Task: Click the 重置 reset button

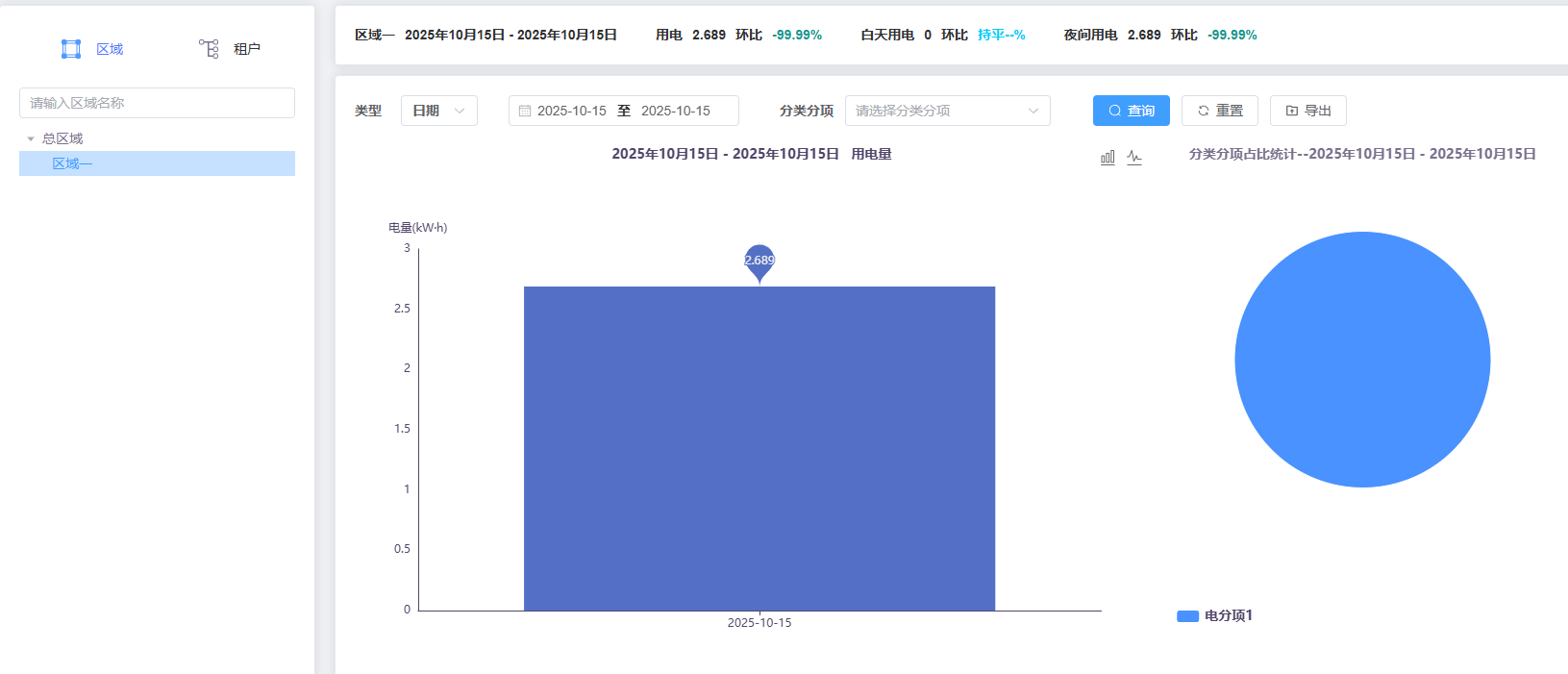Action: 1220,111
